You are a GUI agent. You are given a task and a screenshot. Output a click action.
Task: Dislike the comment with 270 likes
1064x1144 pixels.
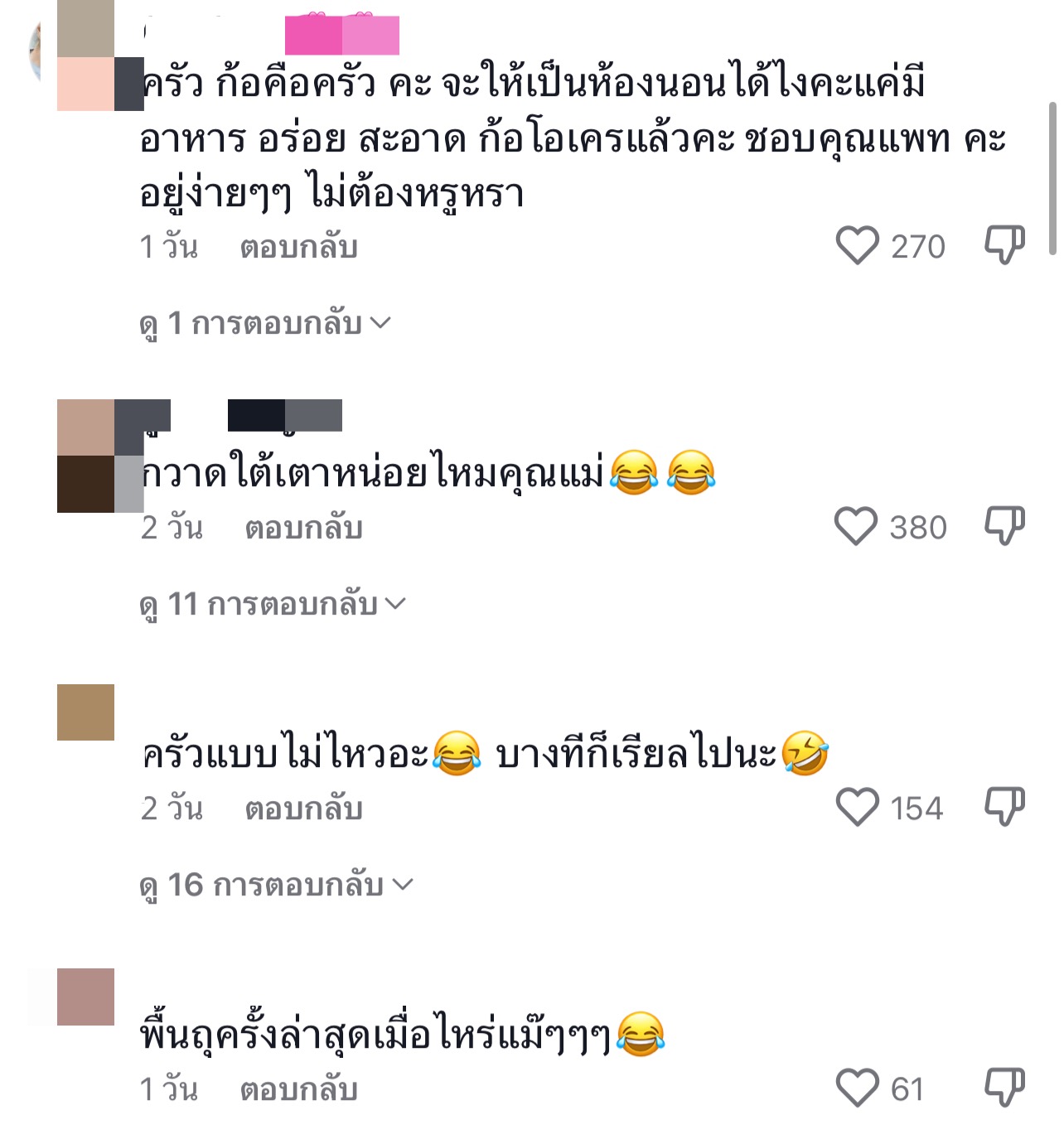(x=1004, y=245)
